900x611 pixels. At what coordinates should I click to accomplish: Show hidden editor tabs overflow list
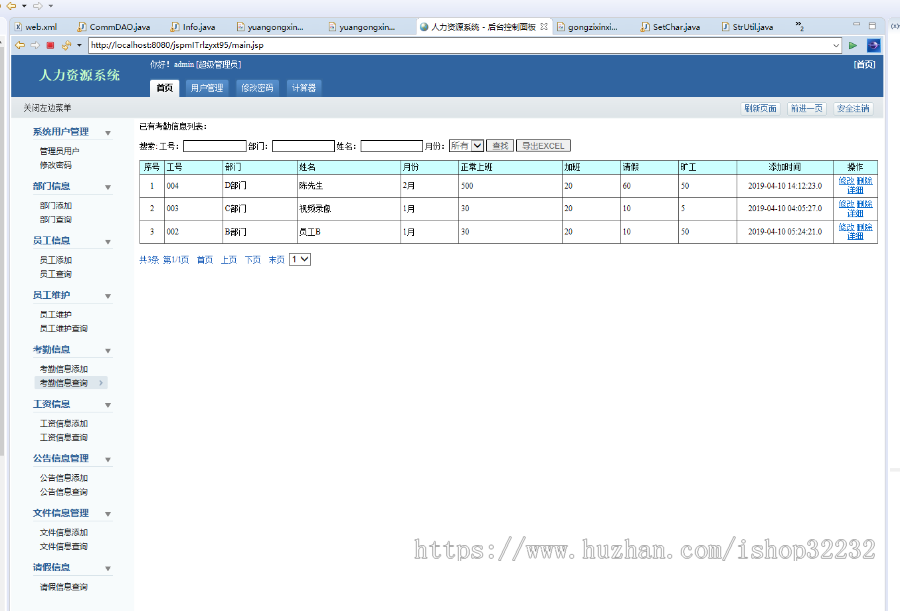pos(800,26)
